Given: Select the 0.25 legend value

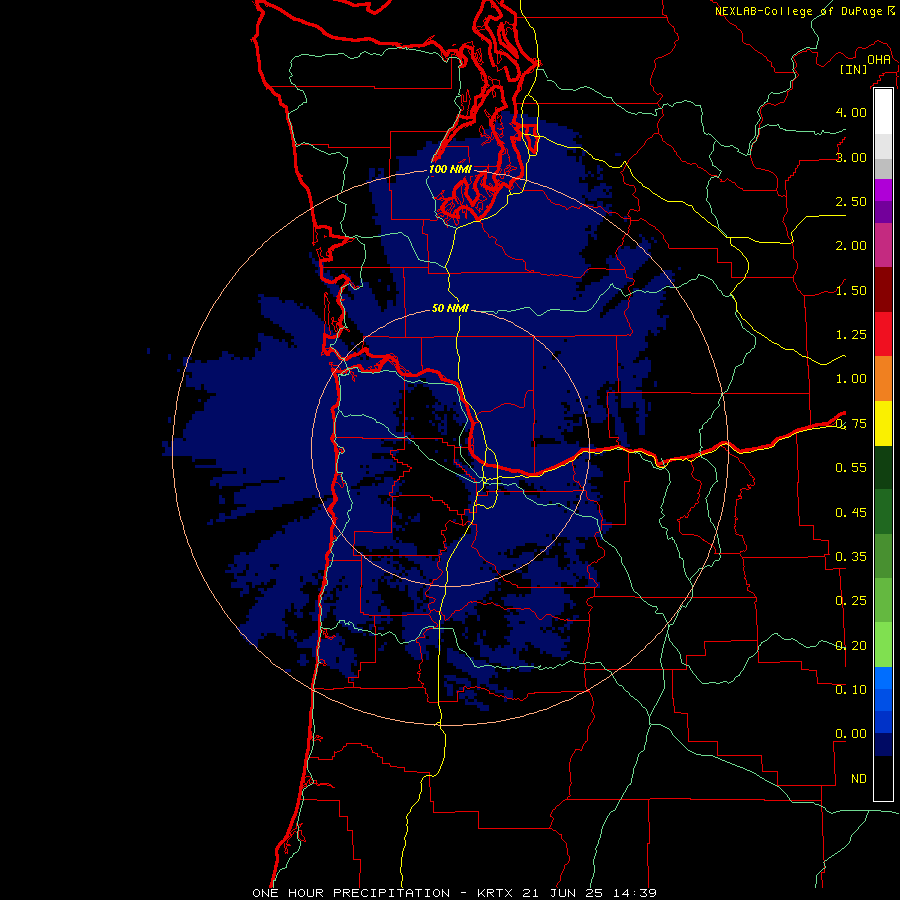Looking at the screenshot, I should [x=851, y=601].
